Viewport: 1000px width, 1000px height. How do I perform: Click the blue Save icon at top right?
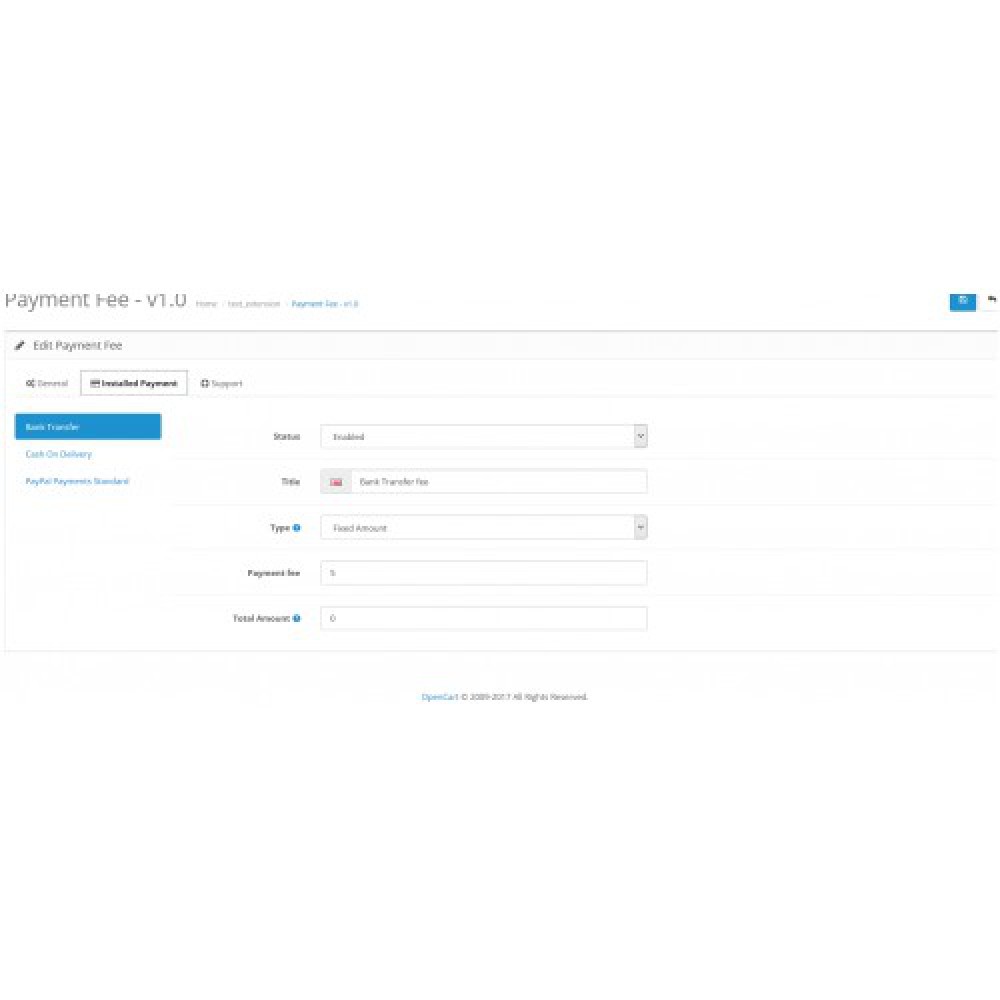(x=963, y=302)
